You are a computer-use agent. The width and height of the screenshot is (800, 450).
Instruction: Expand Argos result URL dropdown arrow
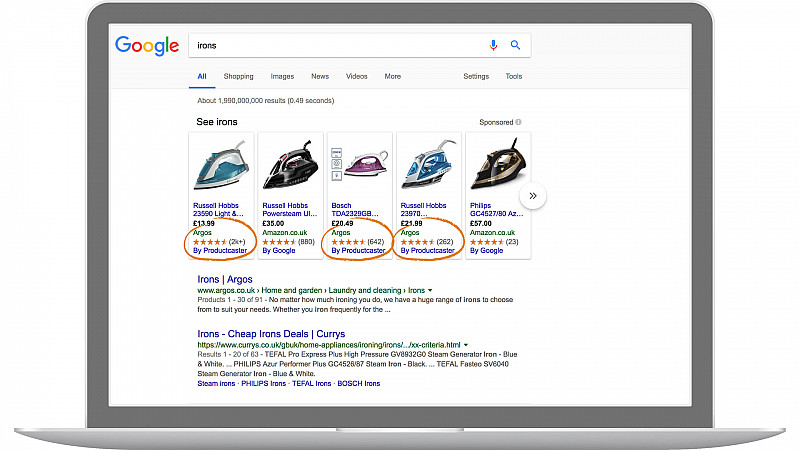430,290
